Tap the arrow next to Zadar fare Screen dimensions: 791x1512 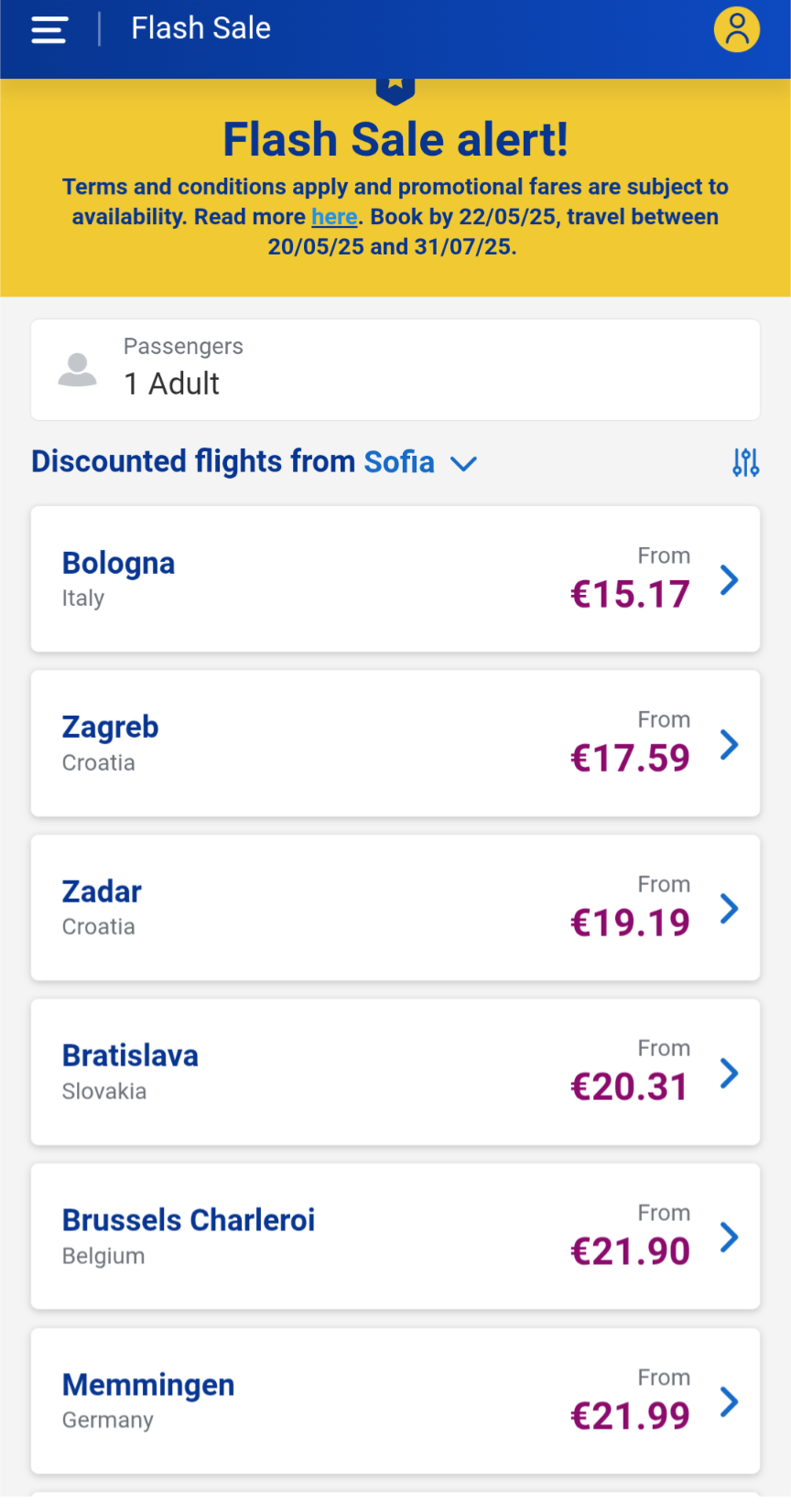tap(729, 908)
